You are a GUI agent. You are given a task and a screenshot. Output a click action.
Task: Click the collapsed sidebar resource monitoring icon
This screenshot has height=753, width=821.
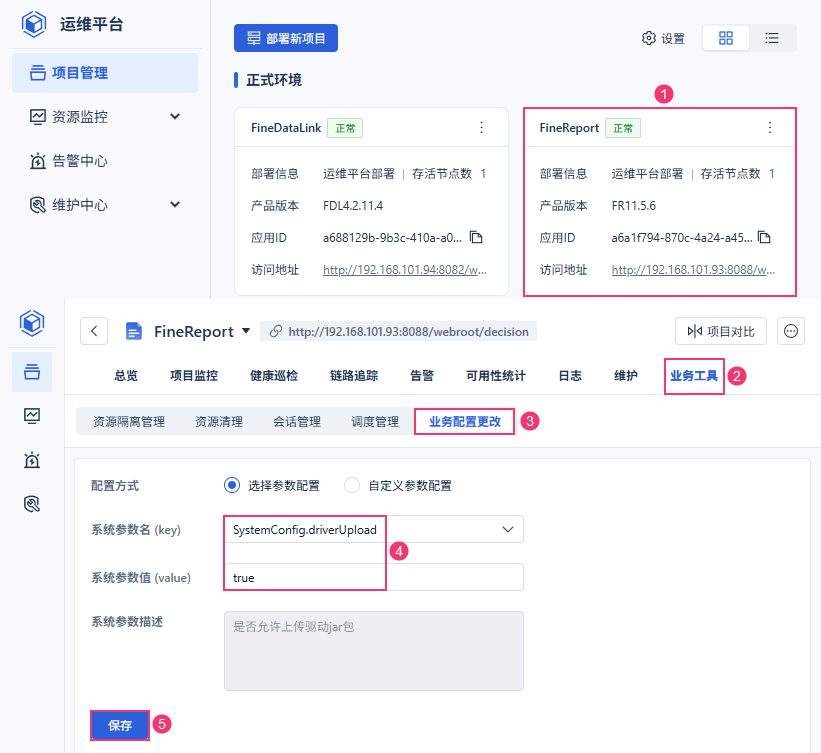(32, 416)
